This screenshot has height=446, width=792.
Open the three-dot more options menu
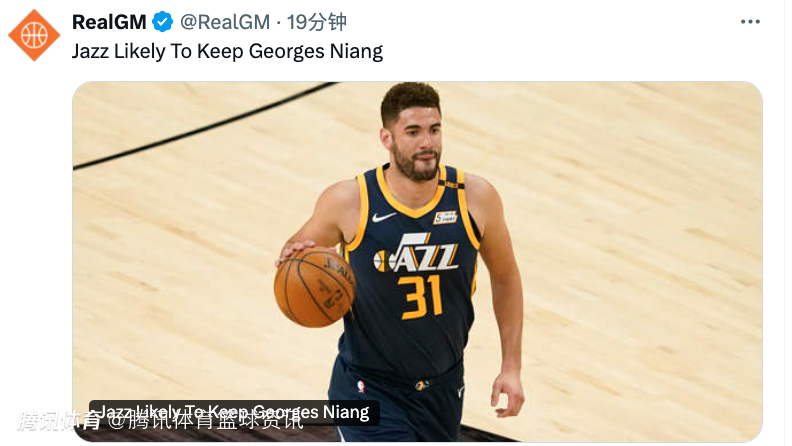coord(750,22)
